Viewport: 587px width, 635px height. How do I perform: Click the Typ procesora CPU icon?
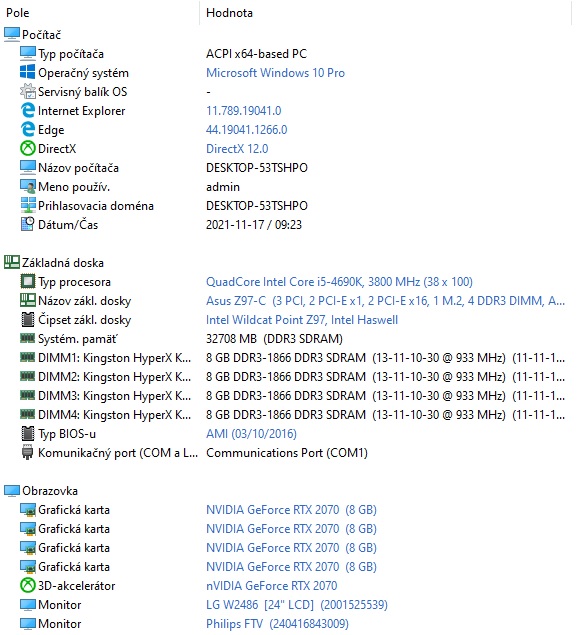28,281
